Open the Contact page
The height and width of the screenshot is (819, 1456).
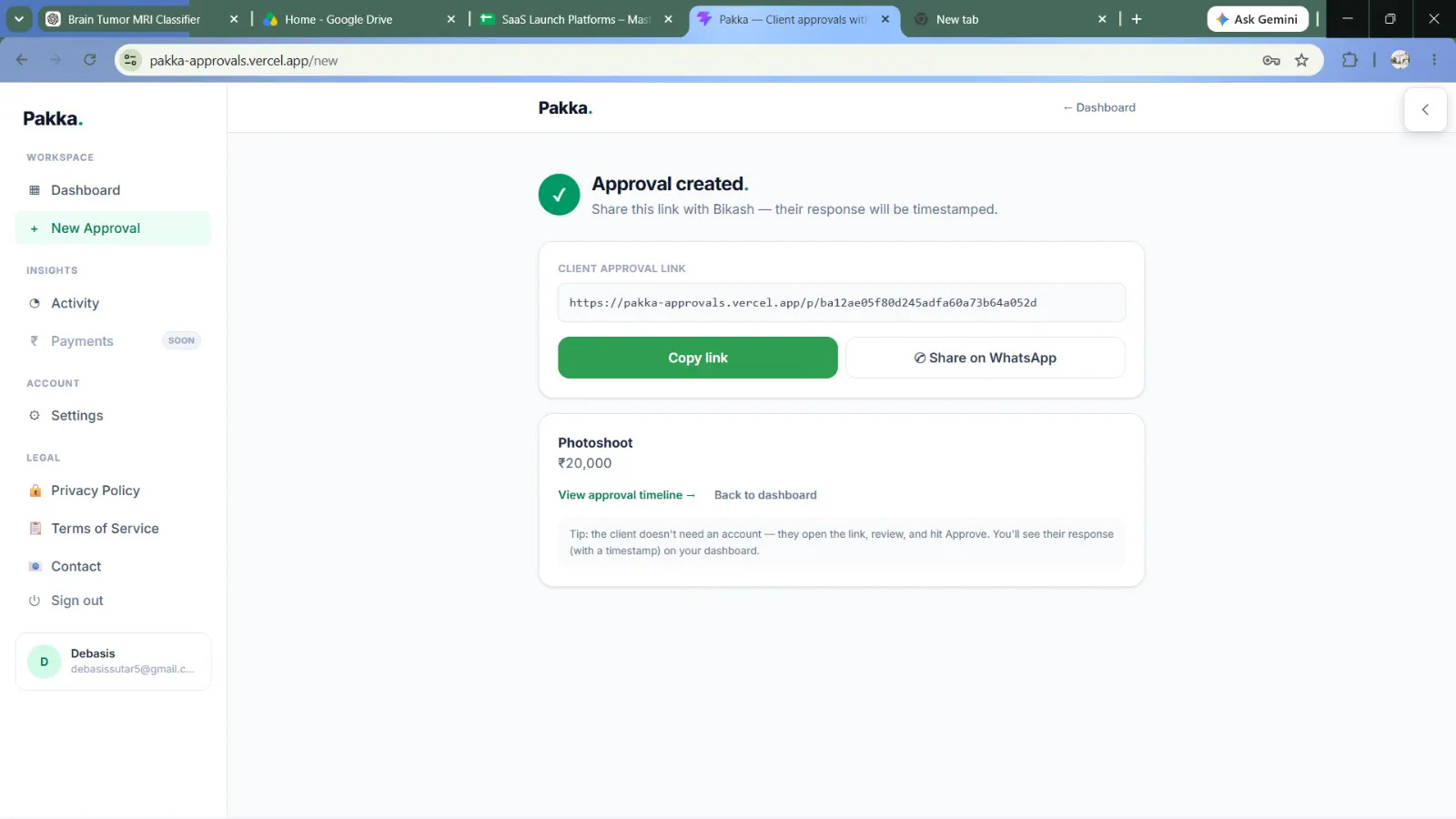(113, 566)
